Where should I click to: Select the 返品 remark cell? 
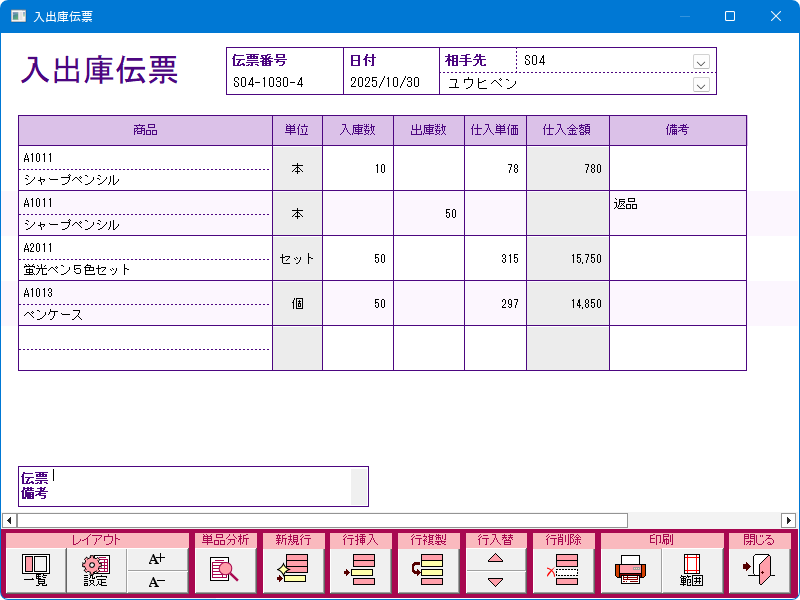(677, 213)
